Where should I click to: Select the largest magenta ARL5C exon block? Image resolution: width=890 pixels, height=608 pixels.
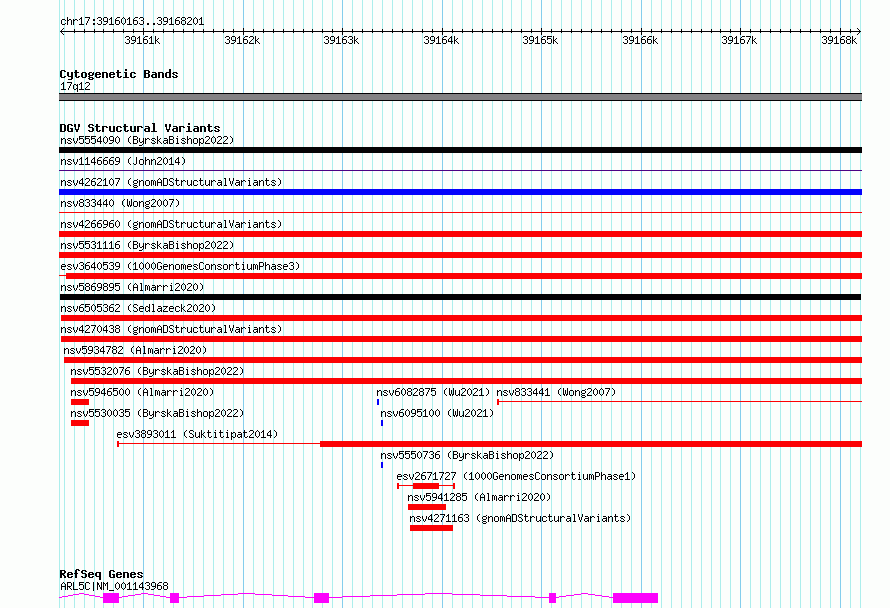[636, 598]
